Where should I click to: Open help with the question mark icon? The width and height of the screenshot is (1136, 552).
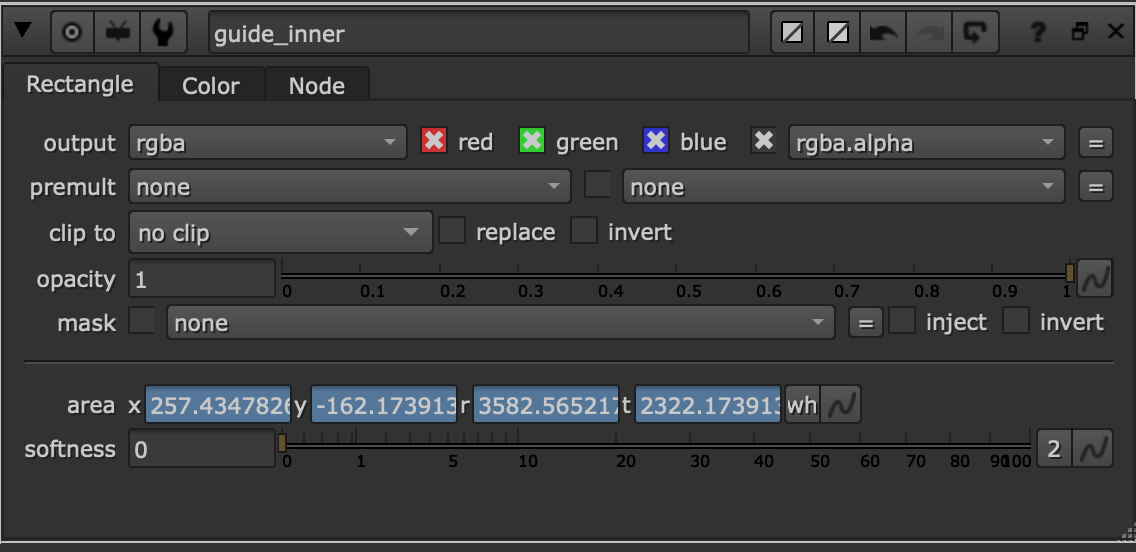click(x=1038, y=33)
